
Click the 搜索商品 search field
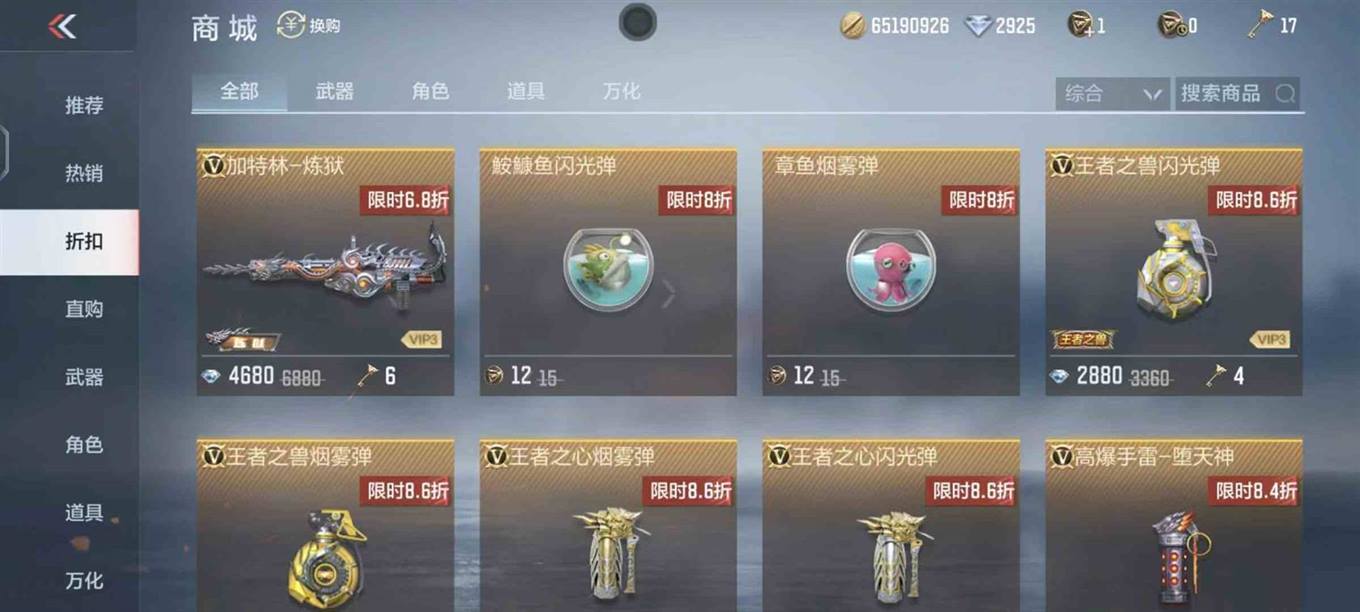pyautogui.click(x=1238, y=94)
